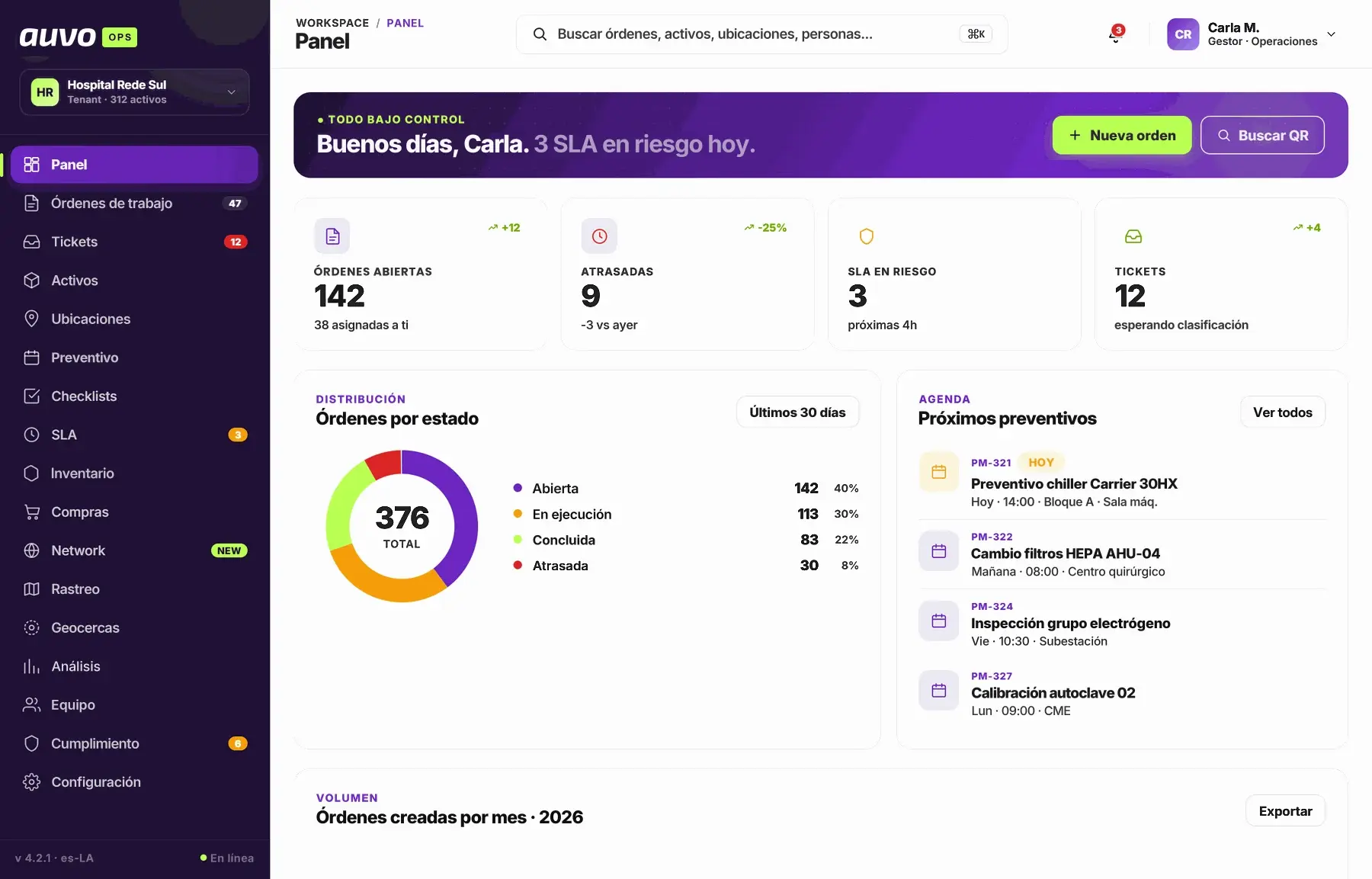
Task: Click the Buscar QR button
Action: [x=1262, y=135]
